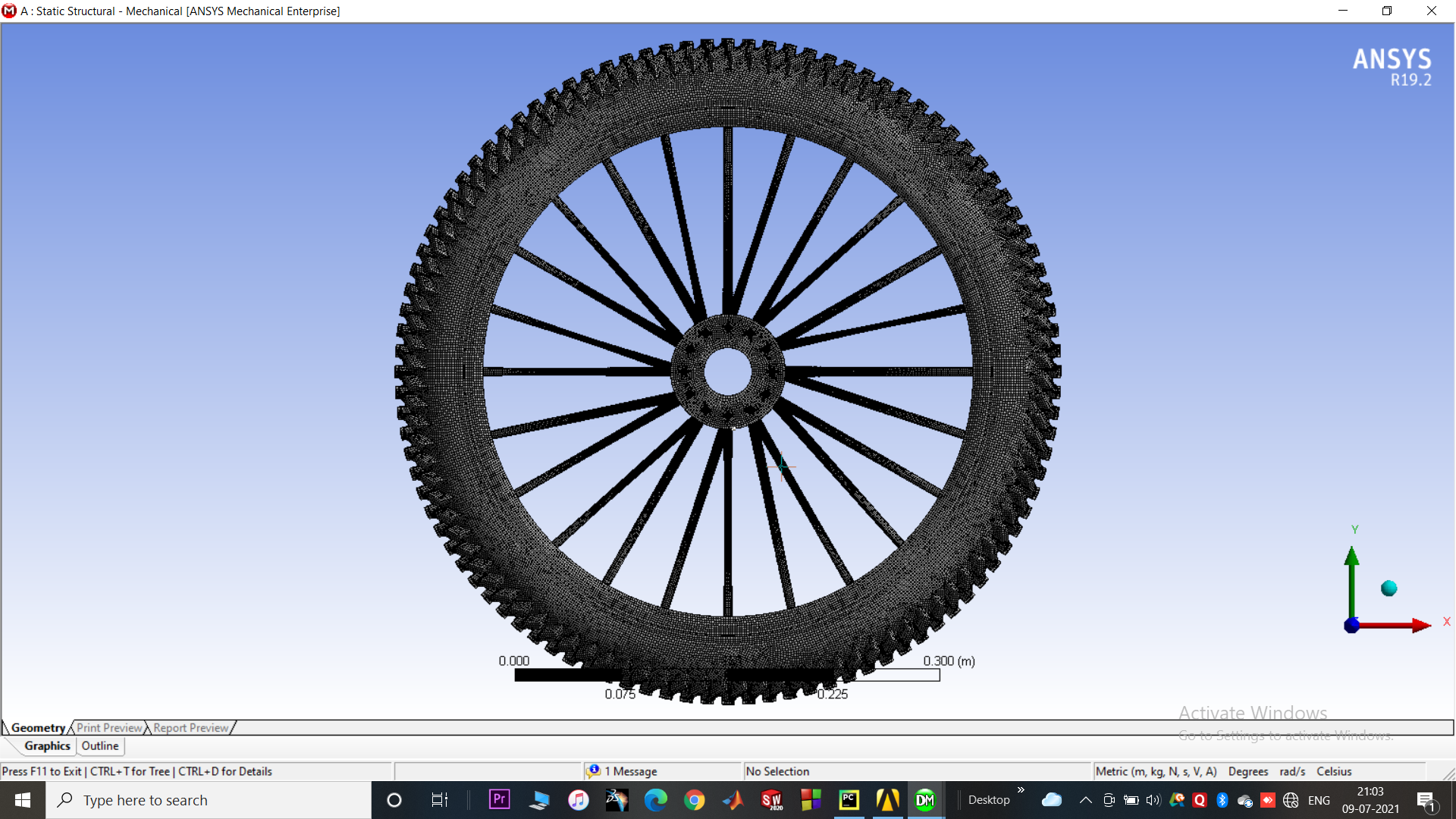
Task: Open Meet Now tray icon
Action: 1109,800
